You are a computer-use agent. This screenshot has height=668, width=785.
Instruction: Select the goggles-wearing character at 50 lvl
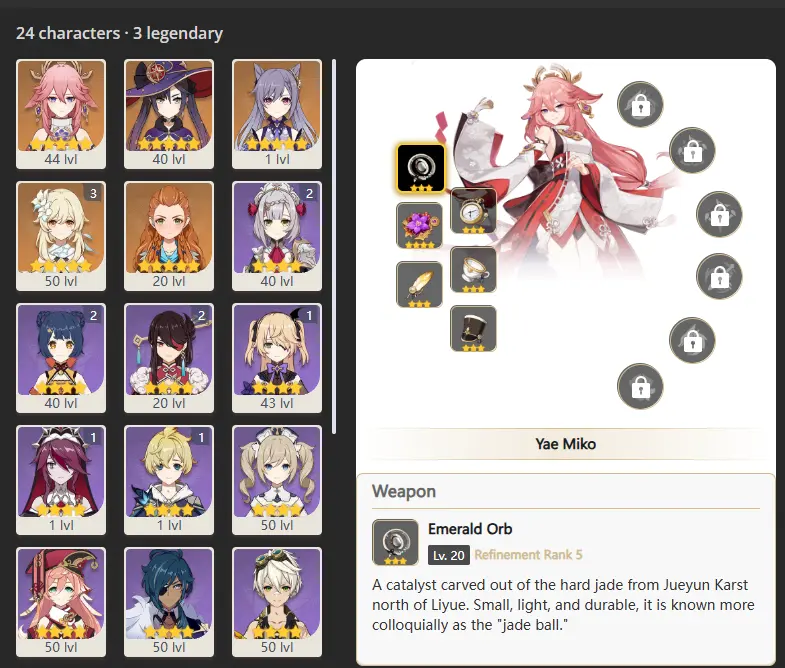click(x=277, y=602)
